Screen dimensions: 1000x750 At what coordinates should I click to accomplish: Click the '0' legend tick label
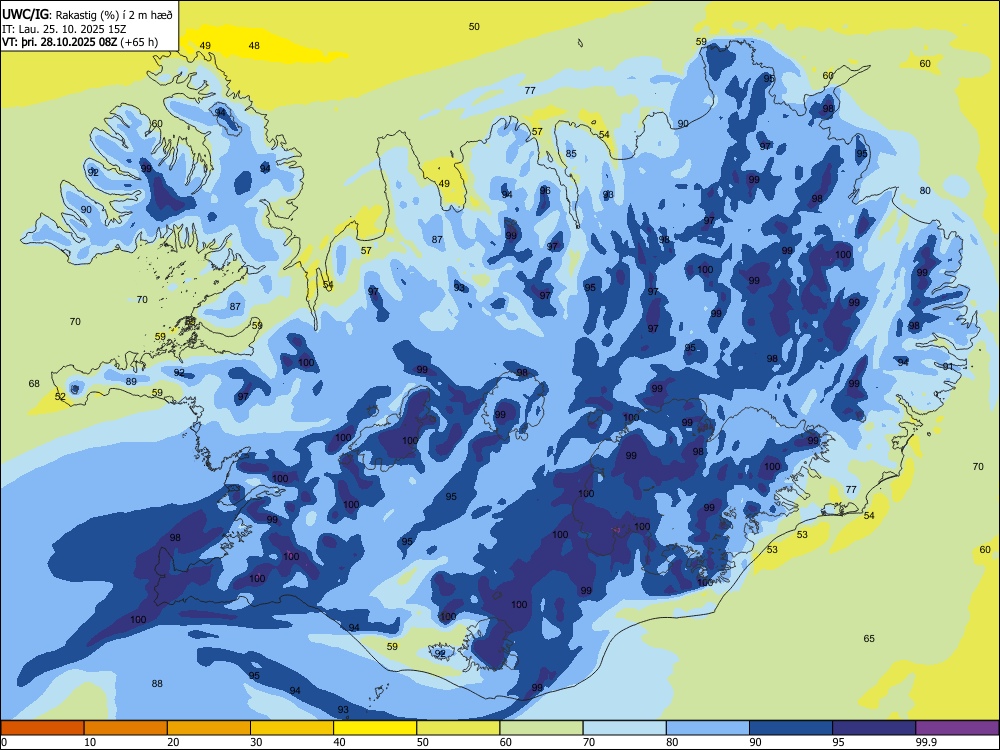pyautogui.click(x=4, y=742)
